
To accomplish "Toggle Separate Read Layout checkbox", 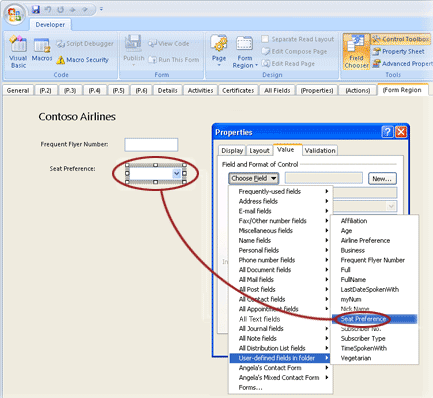I will (265, 39).
